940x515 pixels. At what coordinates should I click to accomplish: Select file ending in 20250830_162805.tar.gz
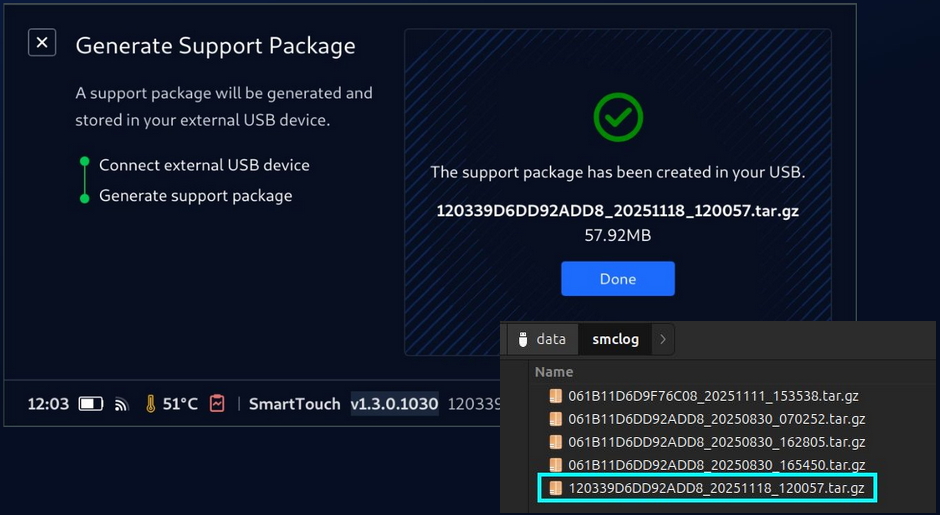tap(716, 442)
